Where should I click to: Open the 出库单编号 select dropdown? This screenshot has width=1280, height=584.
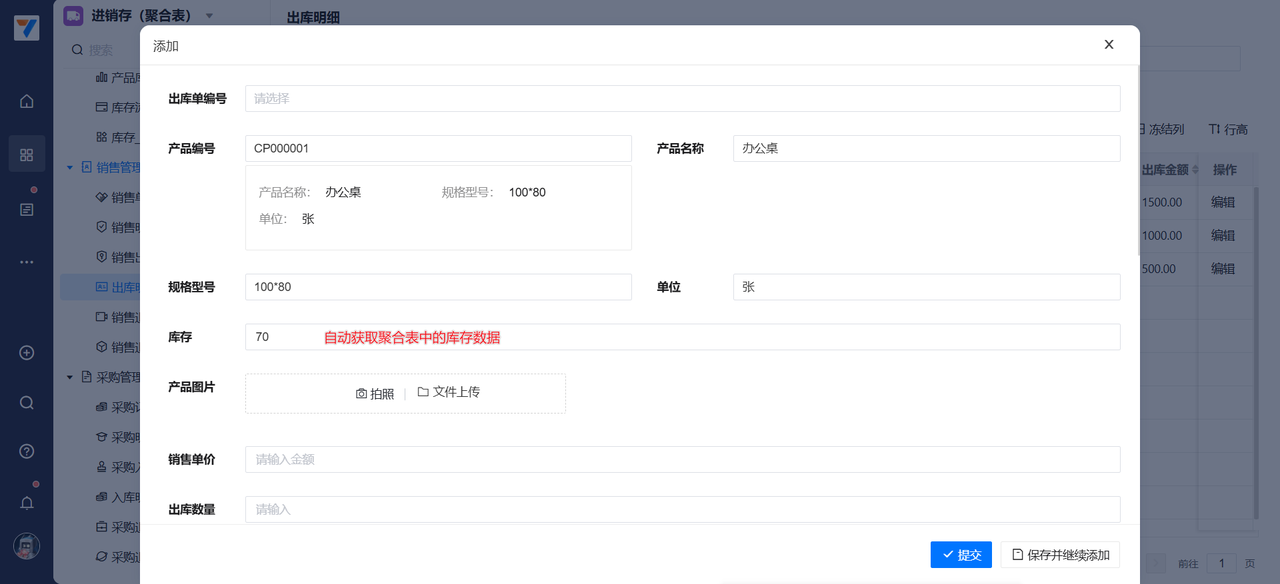pos(682,99)
